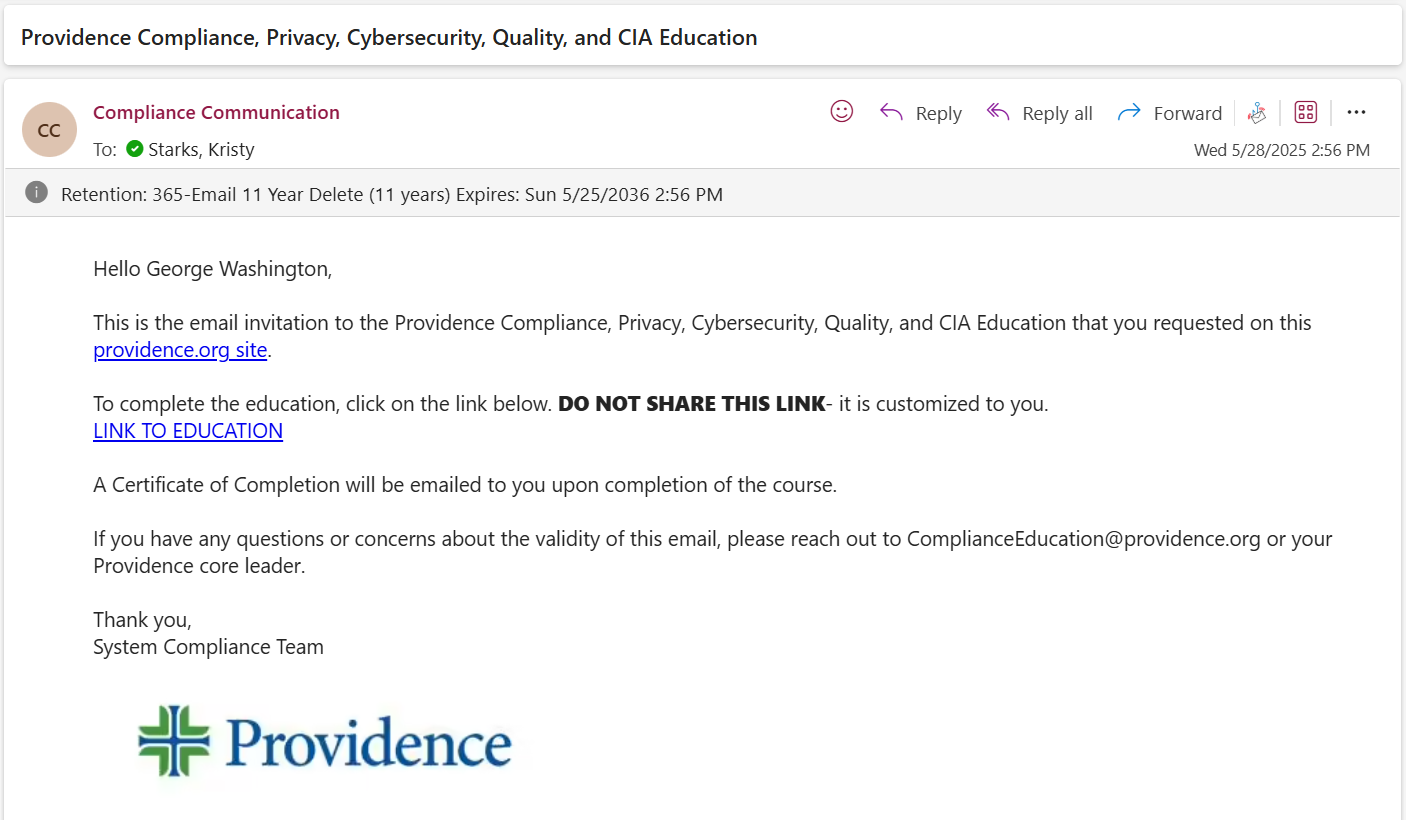Click the LINK TO EDUCATION hyperlink
Screen dimensions: 1406x820
click(x=188, y=431)
